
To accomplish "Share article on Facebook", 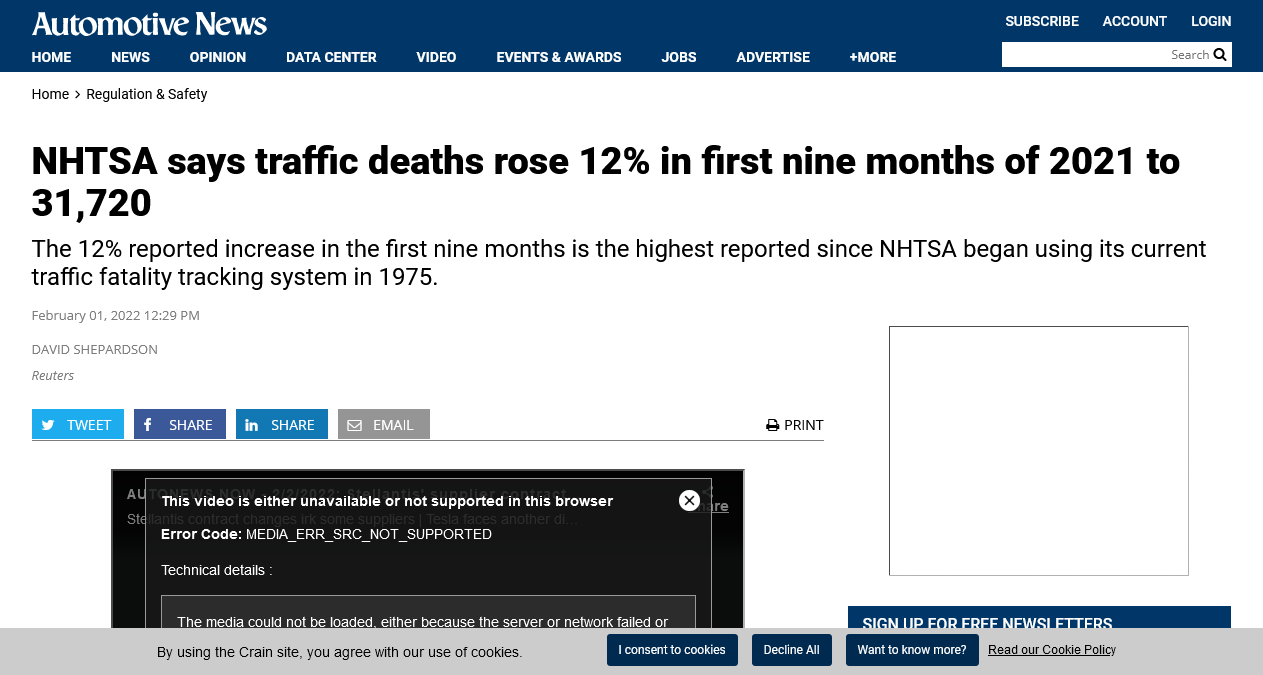I will [180, 425].
